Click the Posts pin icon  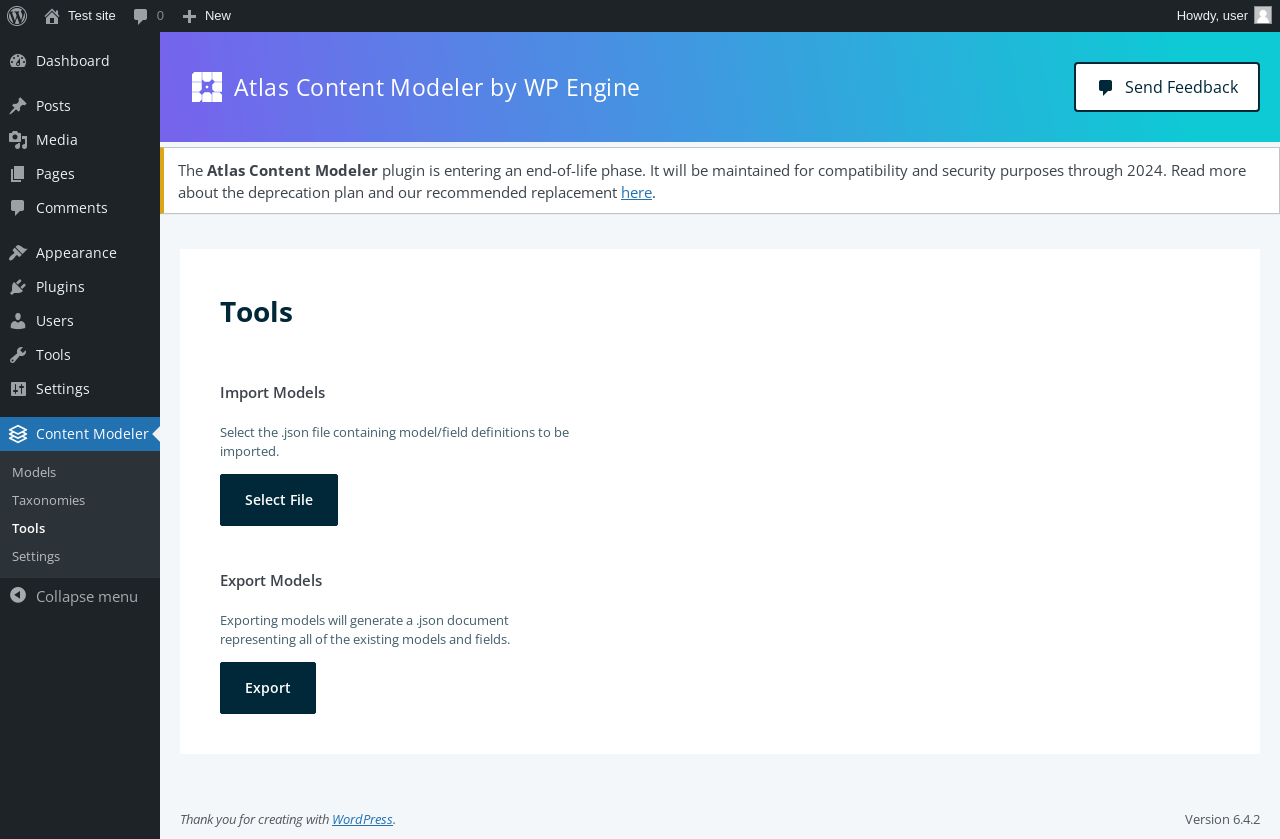click(x=18, y=106)
